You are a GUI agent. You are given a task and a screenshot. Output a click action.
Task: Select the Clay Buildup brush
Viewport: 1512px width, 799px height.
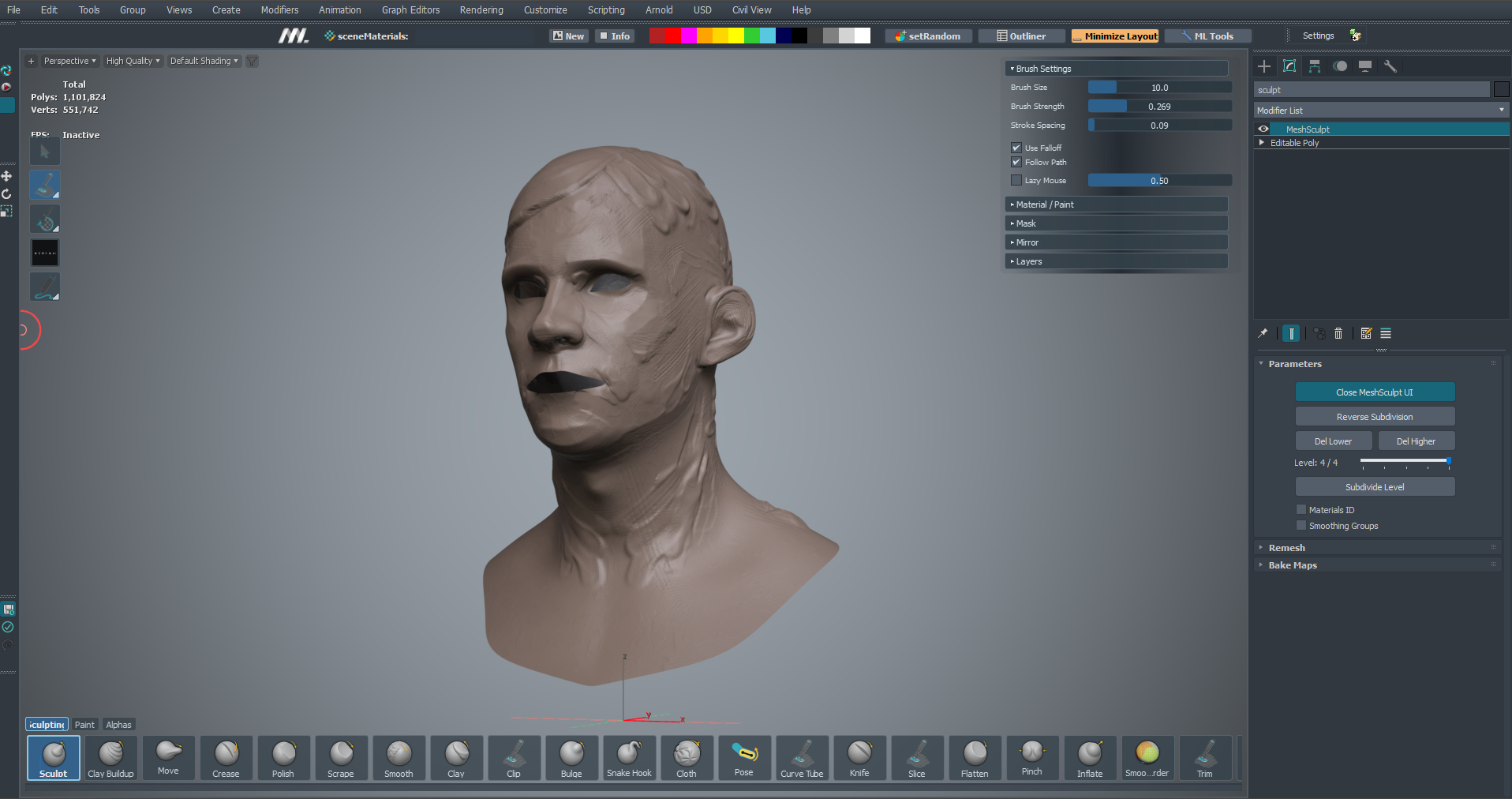[110, 758]
